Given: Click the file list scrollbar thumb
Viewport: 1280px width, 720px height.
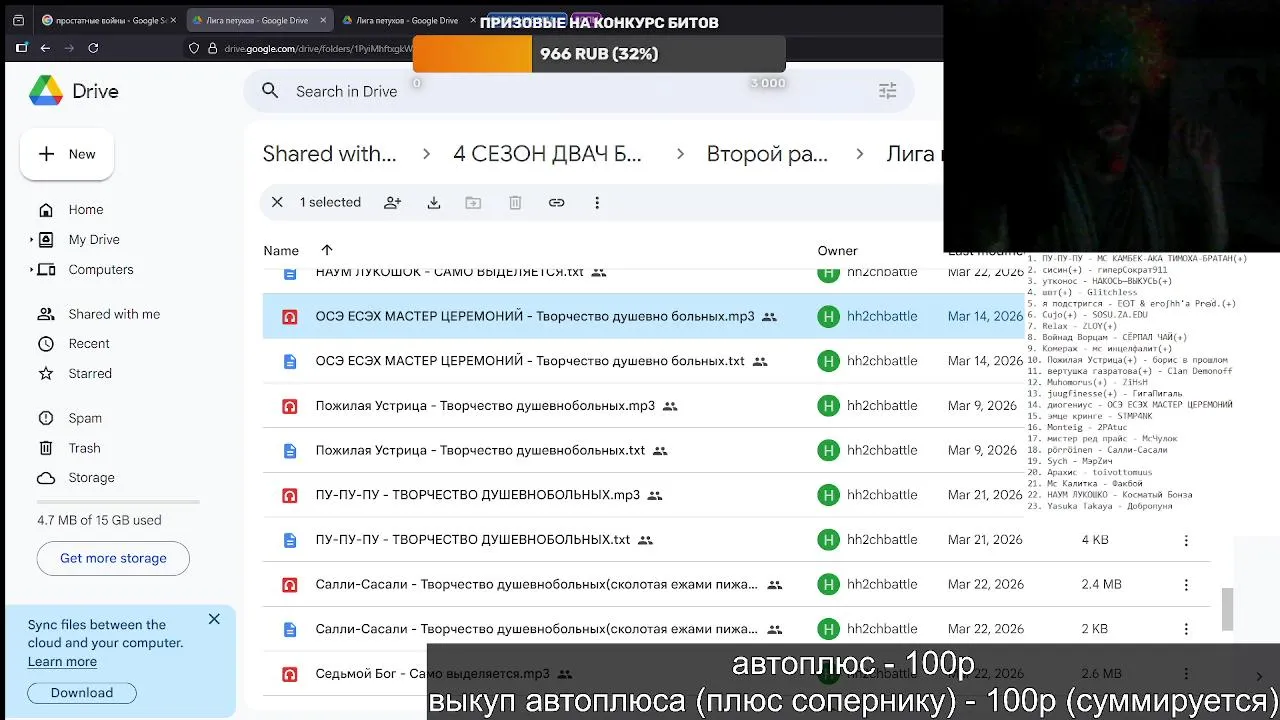Looking at the screenshot, I should [1228, 609].
